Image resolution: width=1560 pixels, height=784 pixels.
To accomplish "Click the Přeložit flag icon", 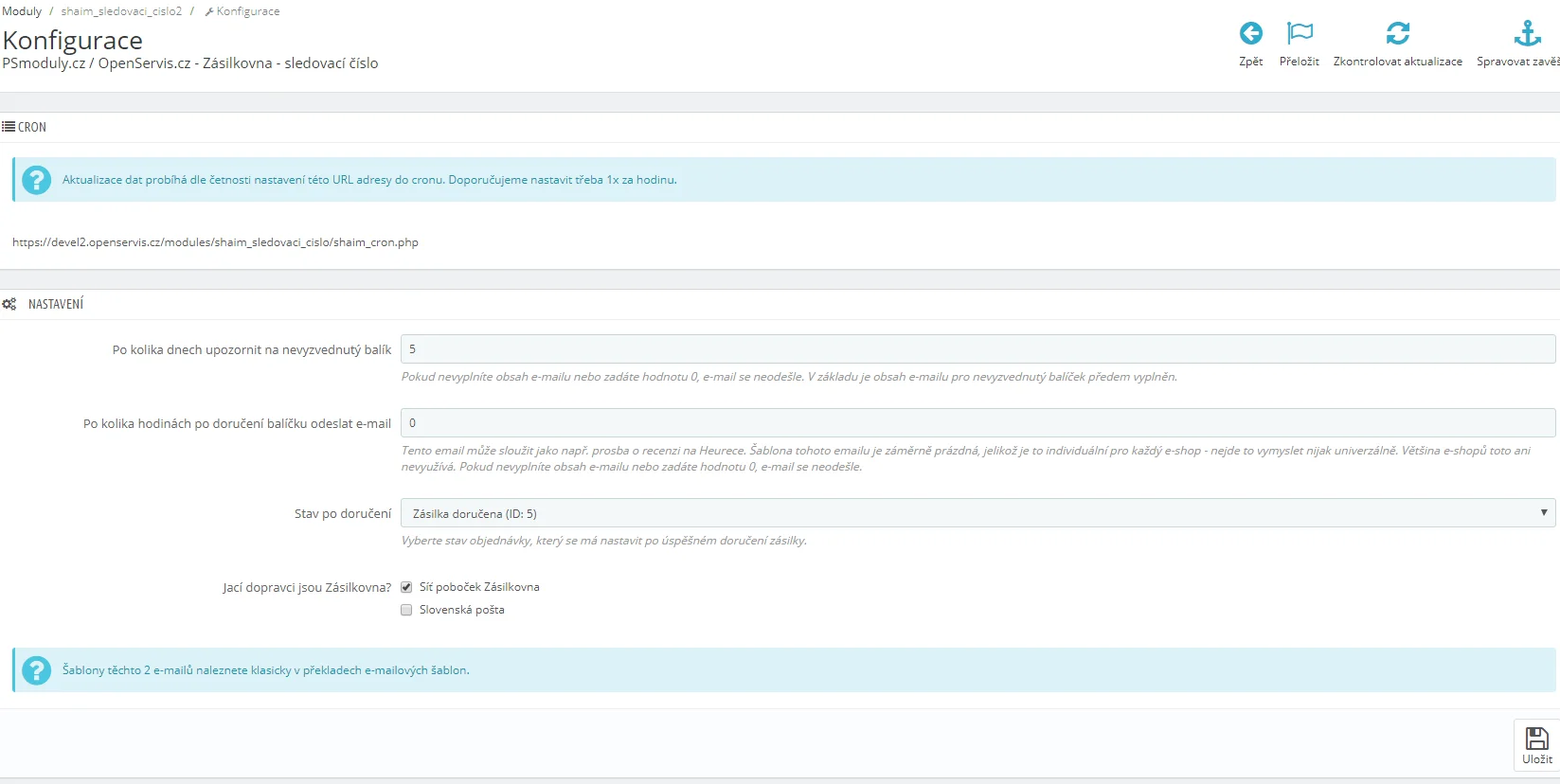I will pyautogui.click(x=1300, y=34).
